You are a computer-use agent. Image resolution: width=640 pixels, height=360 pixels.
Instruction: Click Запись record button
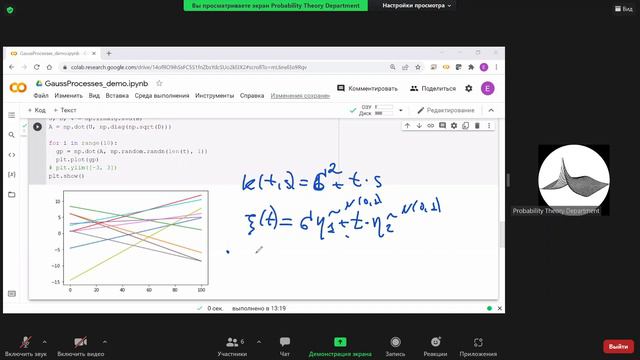(x=395, y=347)
